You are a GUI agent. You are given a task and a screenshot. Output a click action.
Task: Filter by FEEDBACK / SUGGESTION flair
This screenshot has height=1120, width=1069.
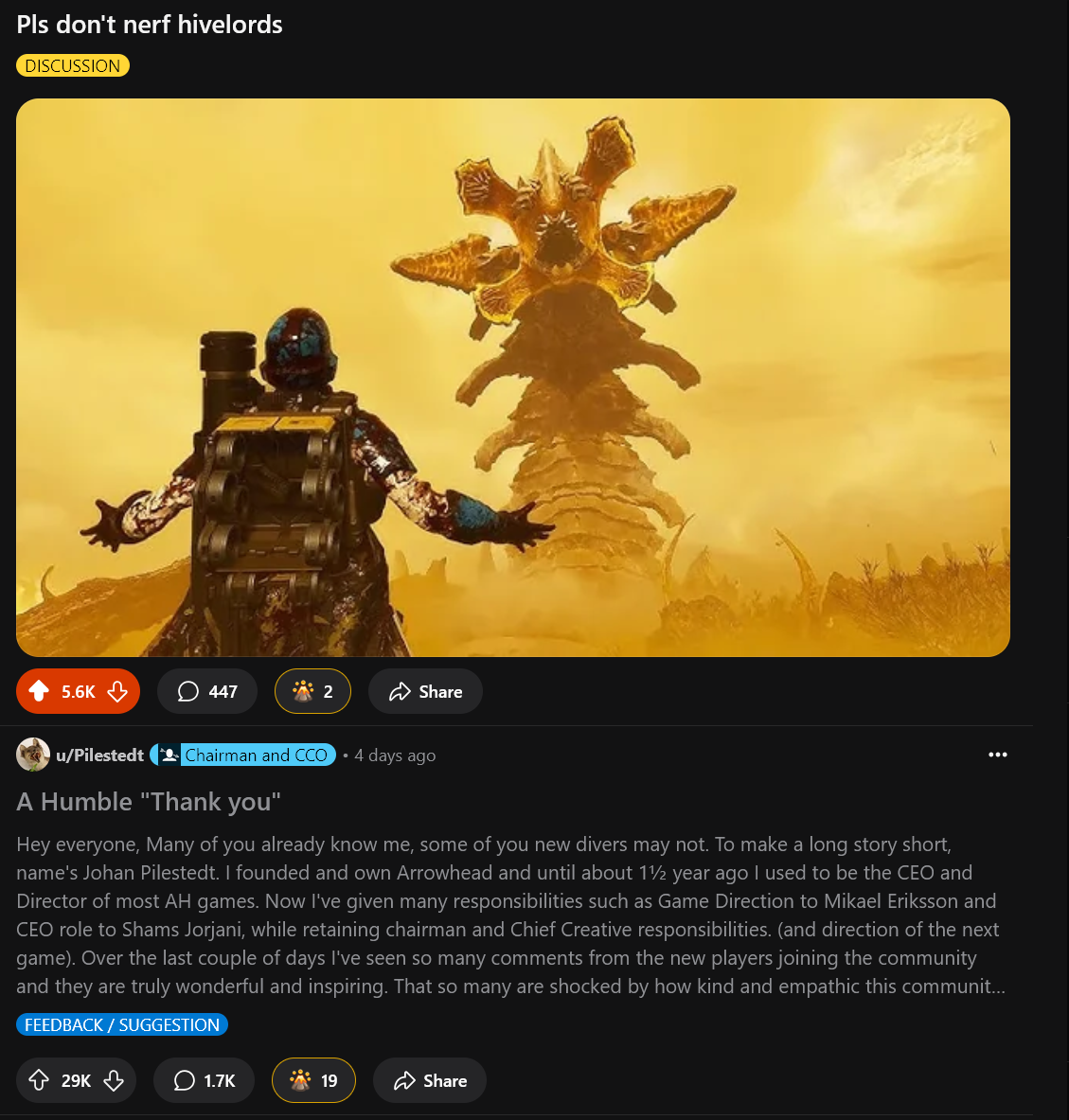click(x=122, y=1024)
